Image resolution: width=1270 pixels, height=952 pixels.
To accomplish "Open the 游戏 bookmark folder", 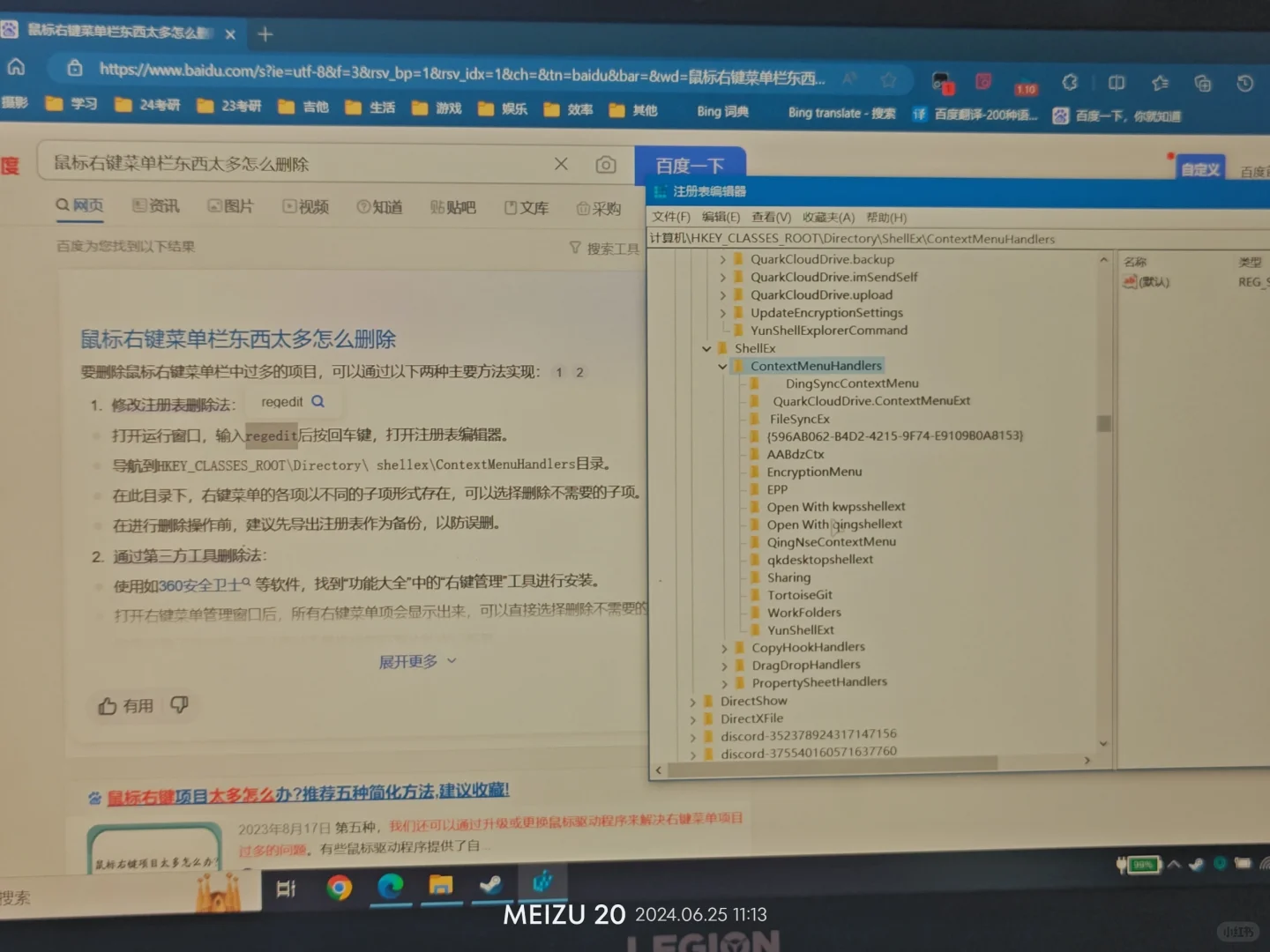I will click(437, 108).
